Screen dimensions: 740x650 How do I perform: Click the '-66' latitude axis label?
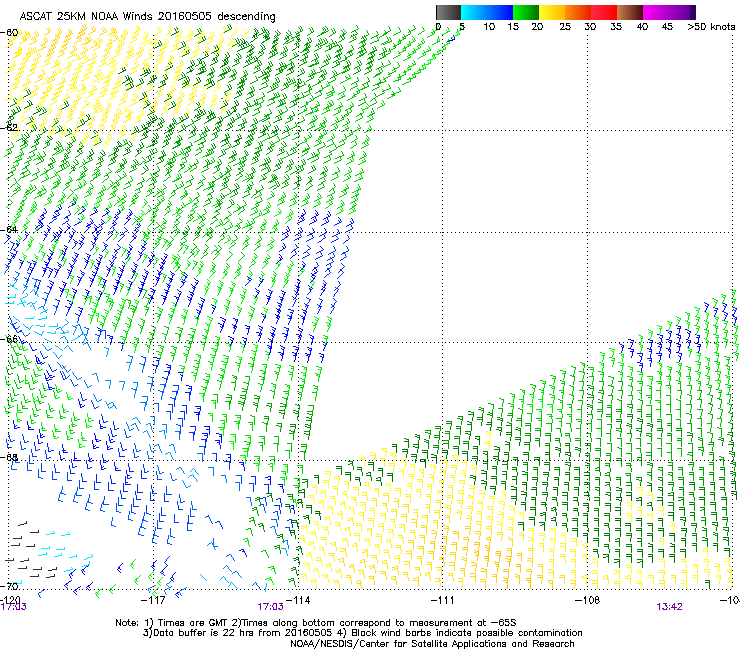[x=9, y=339]
